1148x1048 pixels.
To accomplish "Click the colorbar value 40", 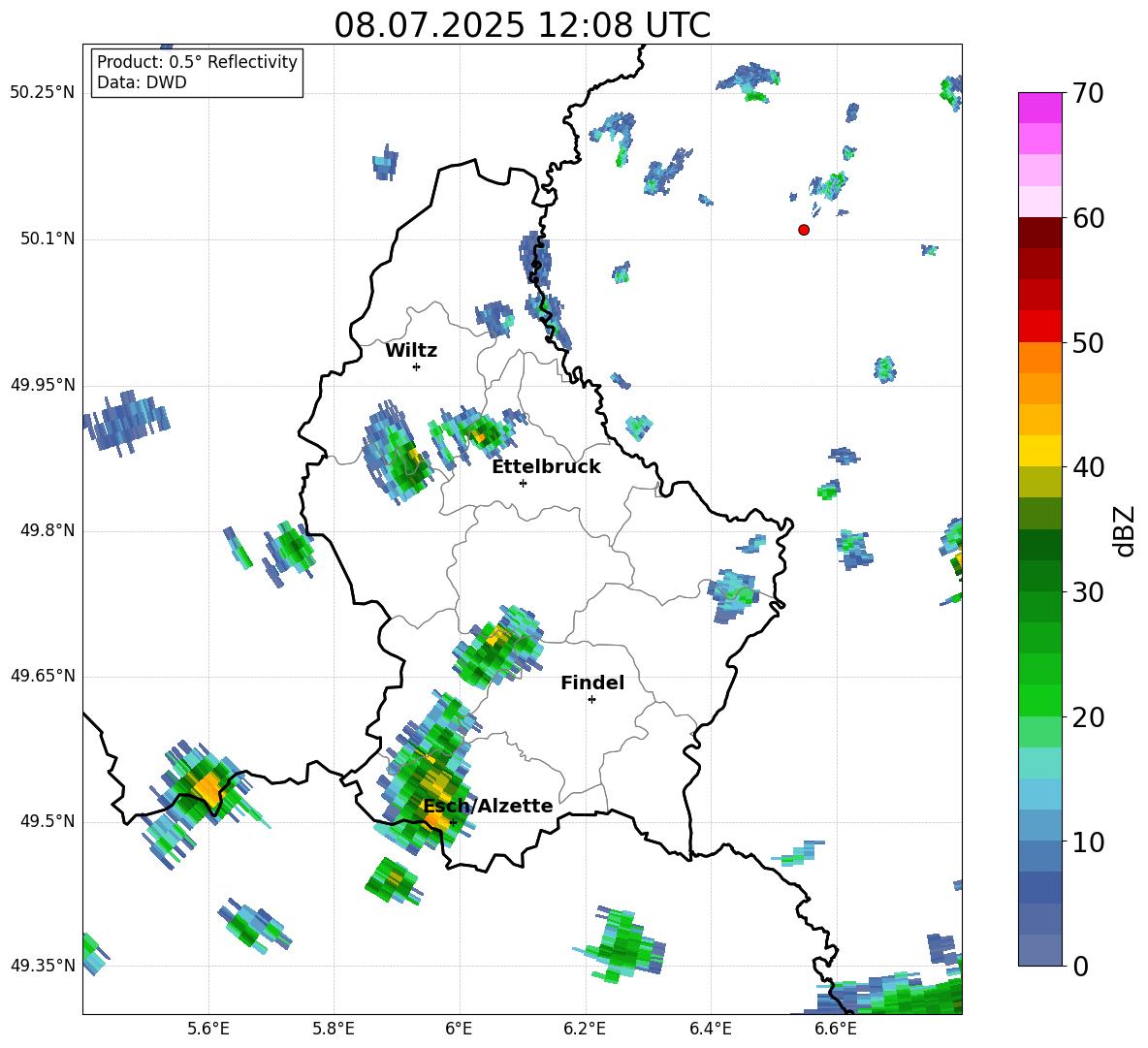I will [x=1088, y=467].
